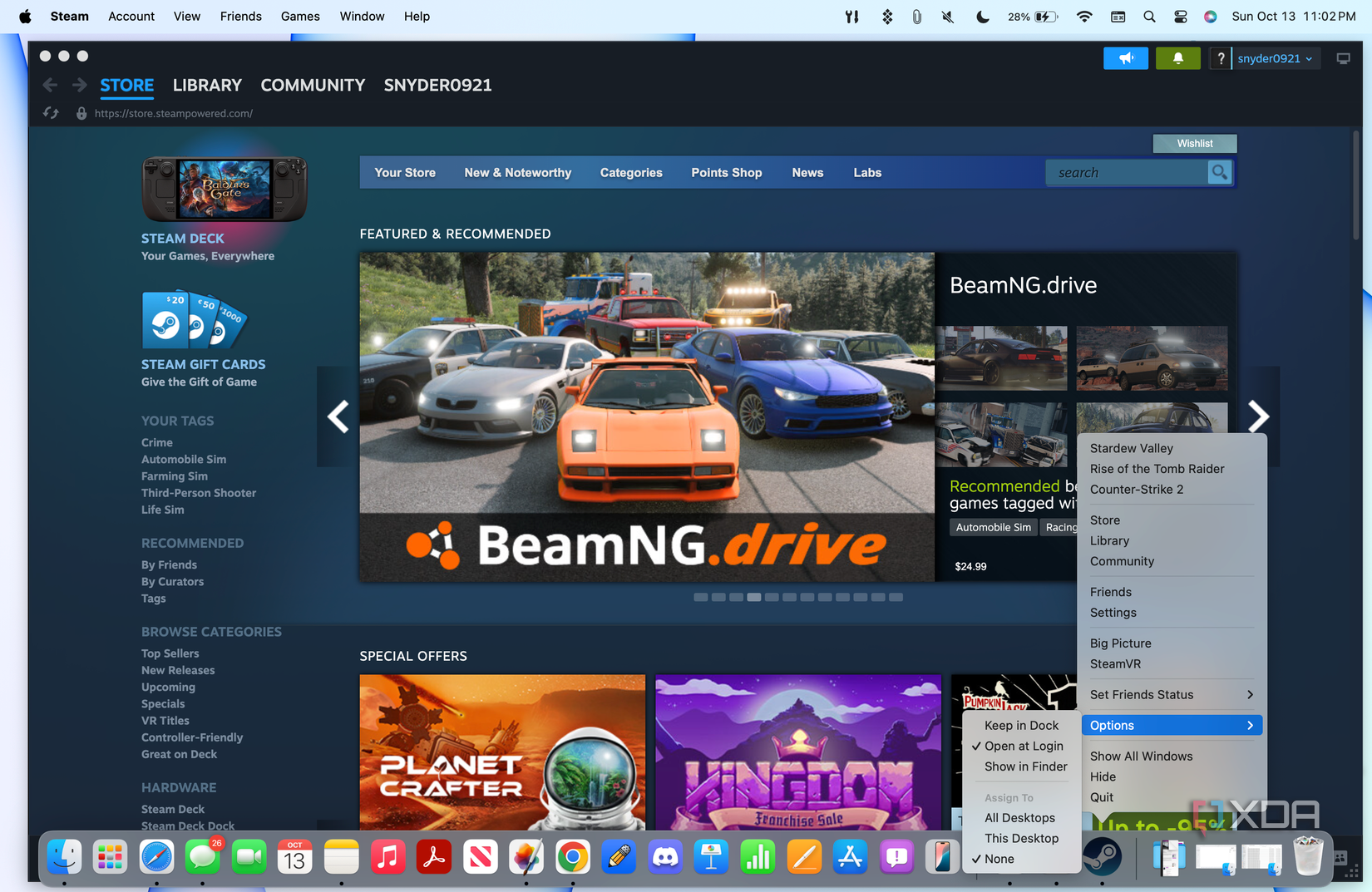Image resolution: width=1372 pixels, height=892 pixels.
Task: Click the Steam icon in the Dock
Action: point(1103,857)
